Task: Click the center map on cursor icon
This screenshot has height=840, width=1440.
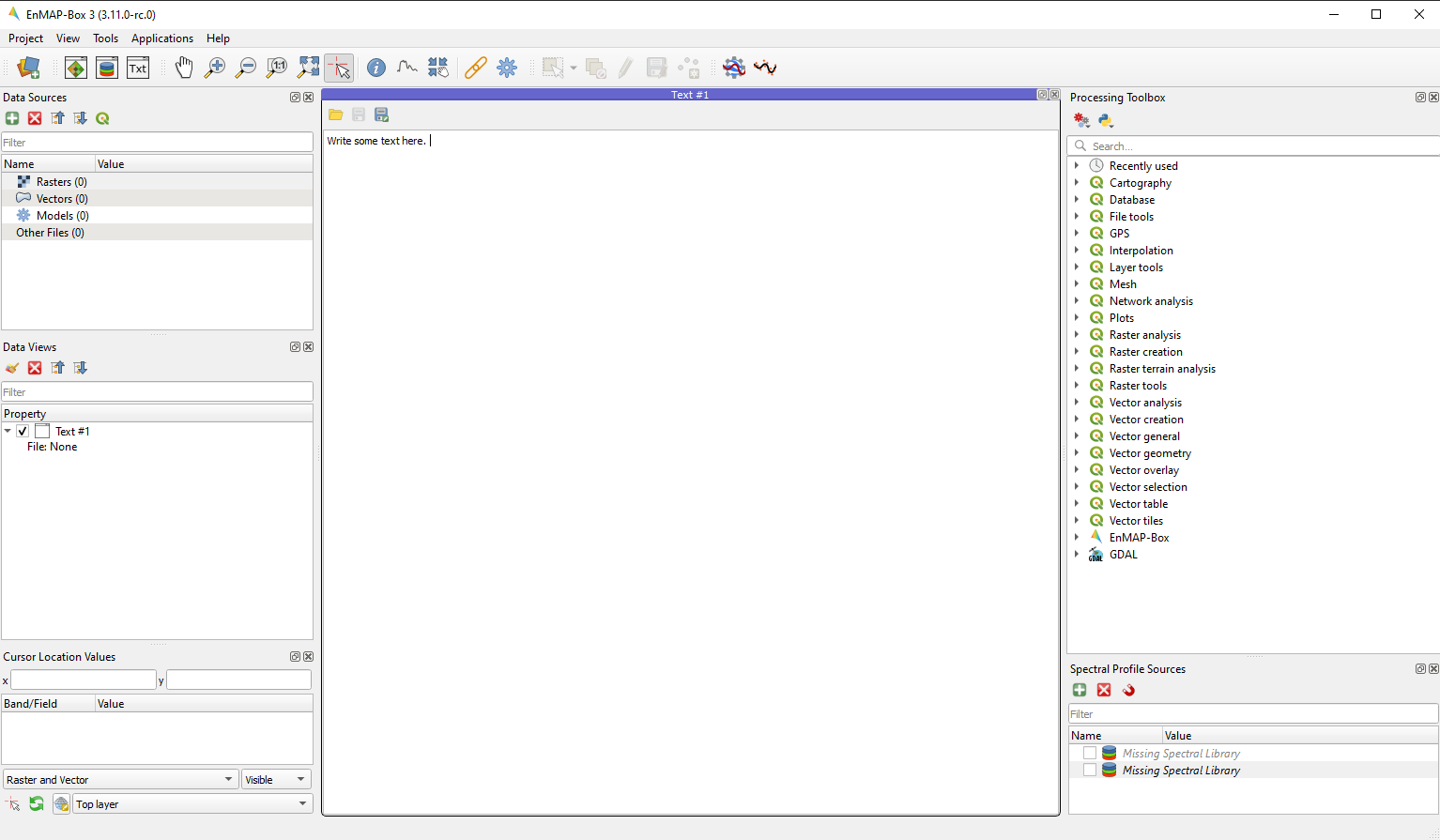Action: click(x=438, y=68)
